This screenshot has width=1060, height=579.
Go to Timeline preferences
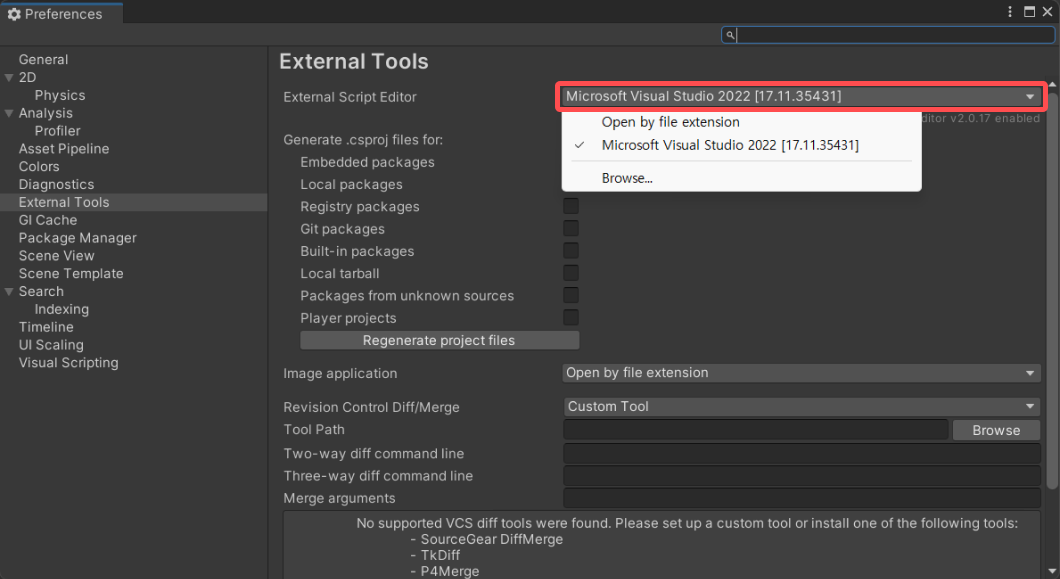[x=46, y=327]
